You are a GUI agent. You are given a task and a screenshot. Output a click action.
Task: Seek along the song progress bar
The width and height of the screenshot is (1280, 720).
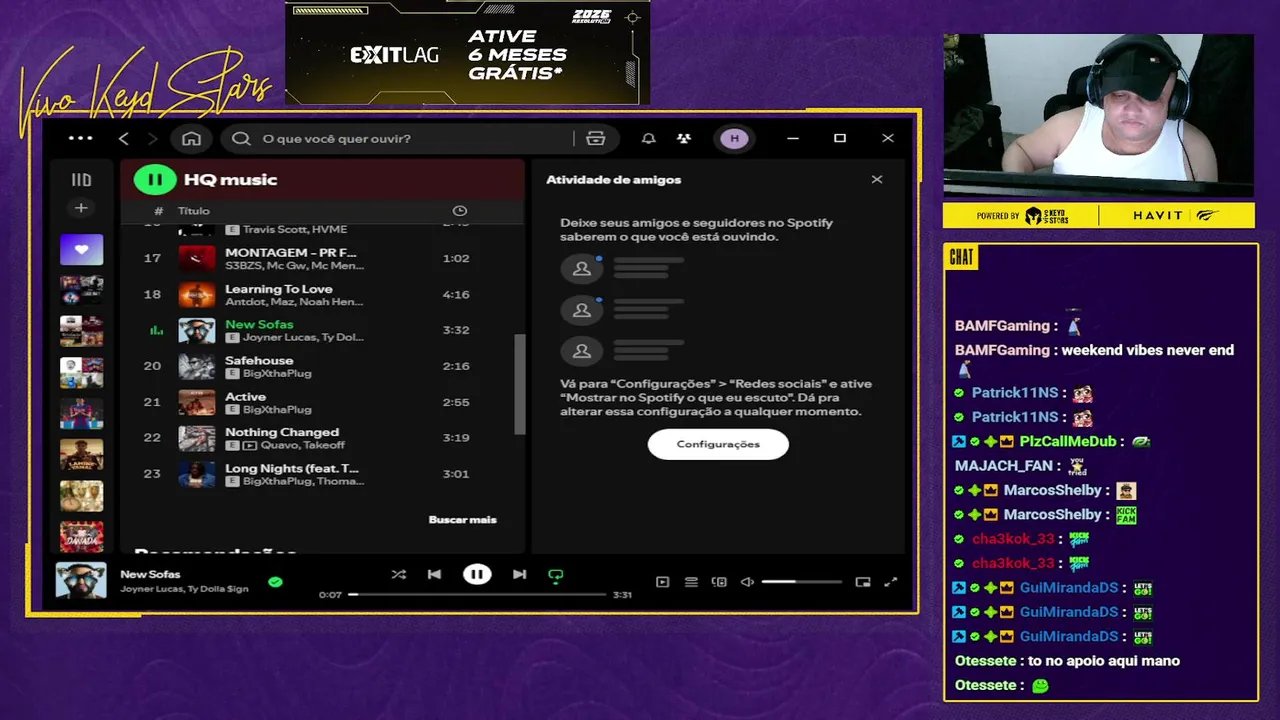coord(477,595)
